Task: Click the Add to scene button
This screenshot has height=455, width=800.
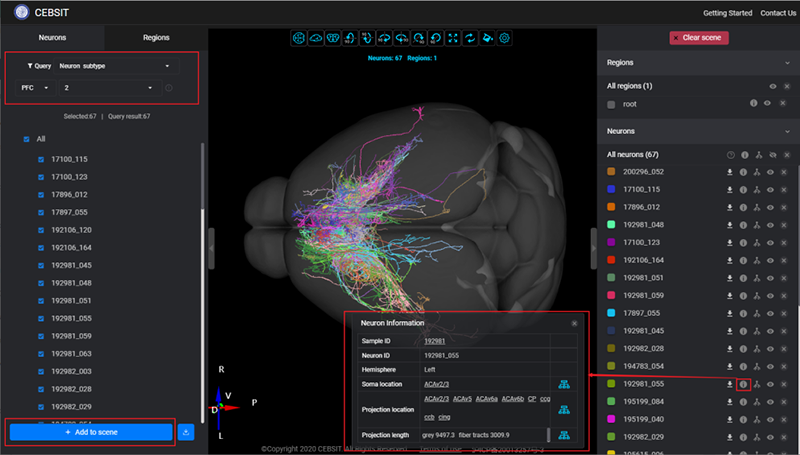Action: 91,433
